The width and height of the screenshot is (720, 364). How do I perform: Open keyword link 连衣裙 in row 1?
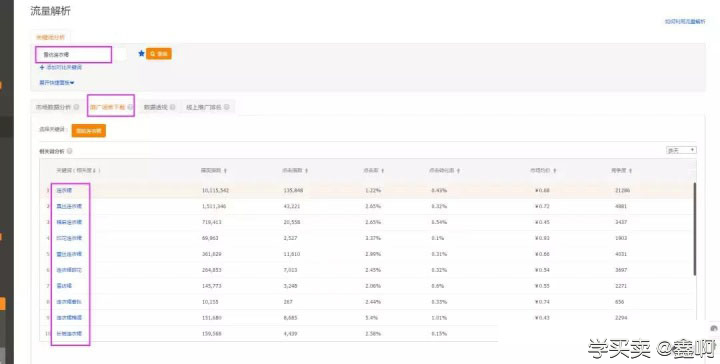64,190
